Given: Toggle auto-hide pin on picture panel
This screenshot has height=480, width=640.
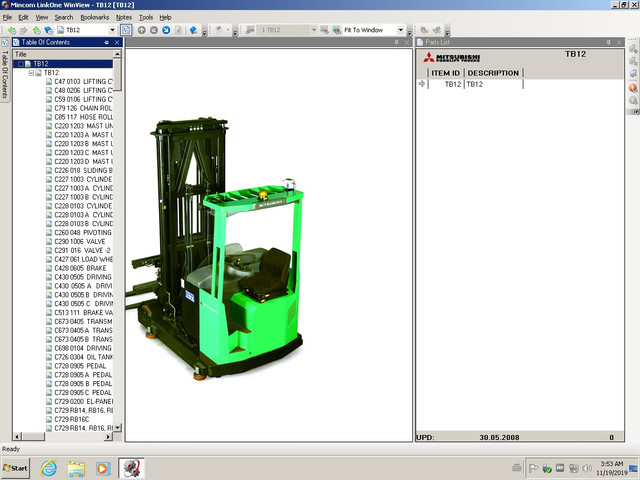Looking at the screenshot, I should point(396,42).
